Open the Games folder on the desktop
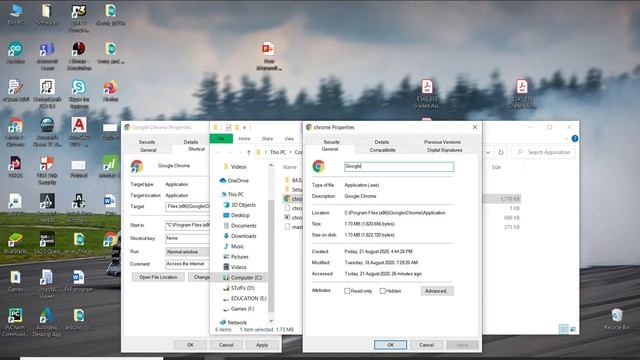Screen dimensions: 640x360 (x=15, y=281)
